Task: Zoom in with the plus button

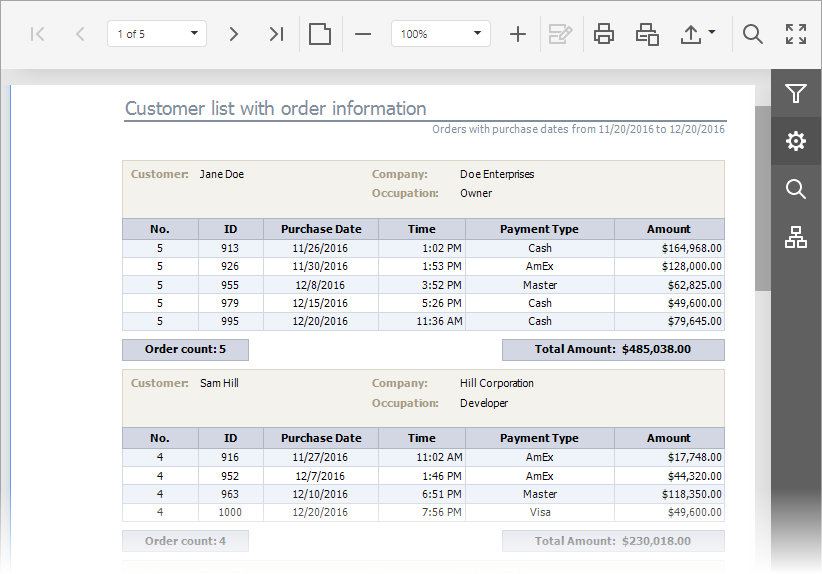Action: 517,34
